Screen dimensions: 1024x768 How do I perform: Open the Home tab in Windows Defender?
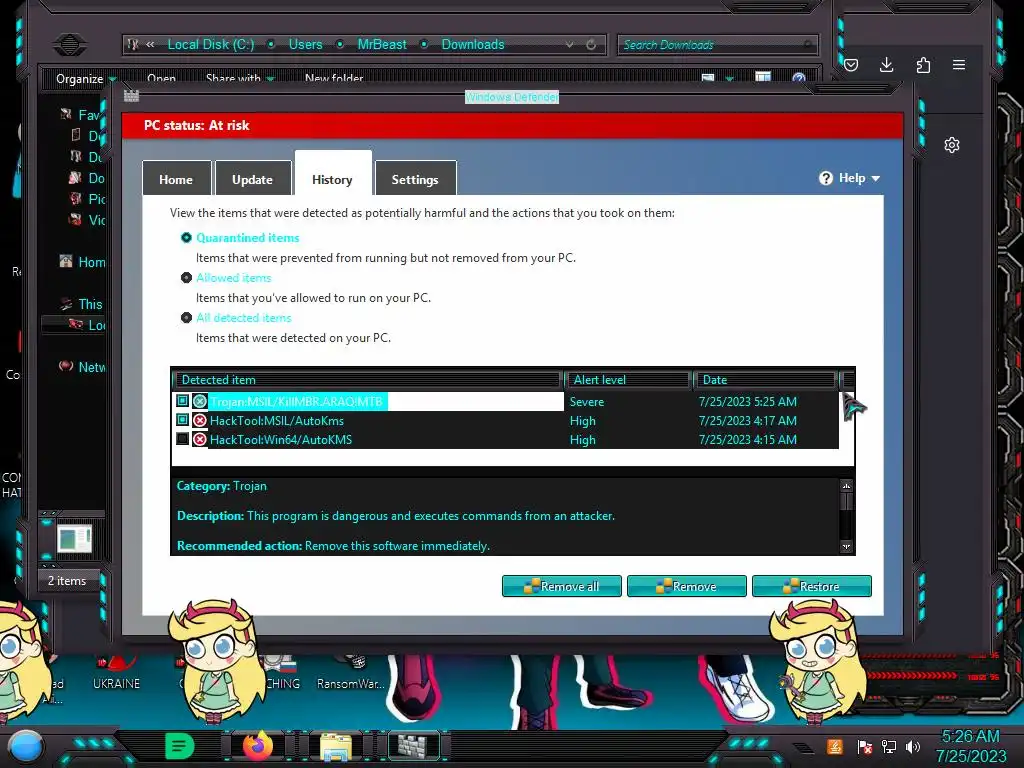176,179
